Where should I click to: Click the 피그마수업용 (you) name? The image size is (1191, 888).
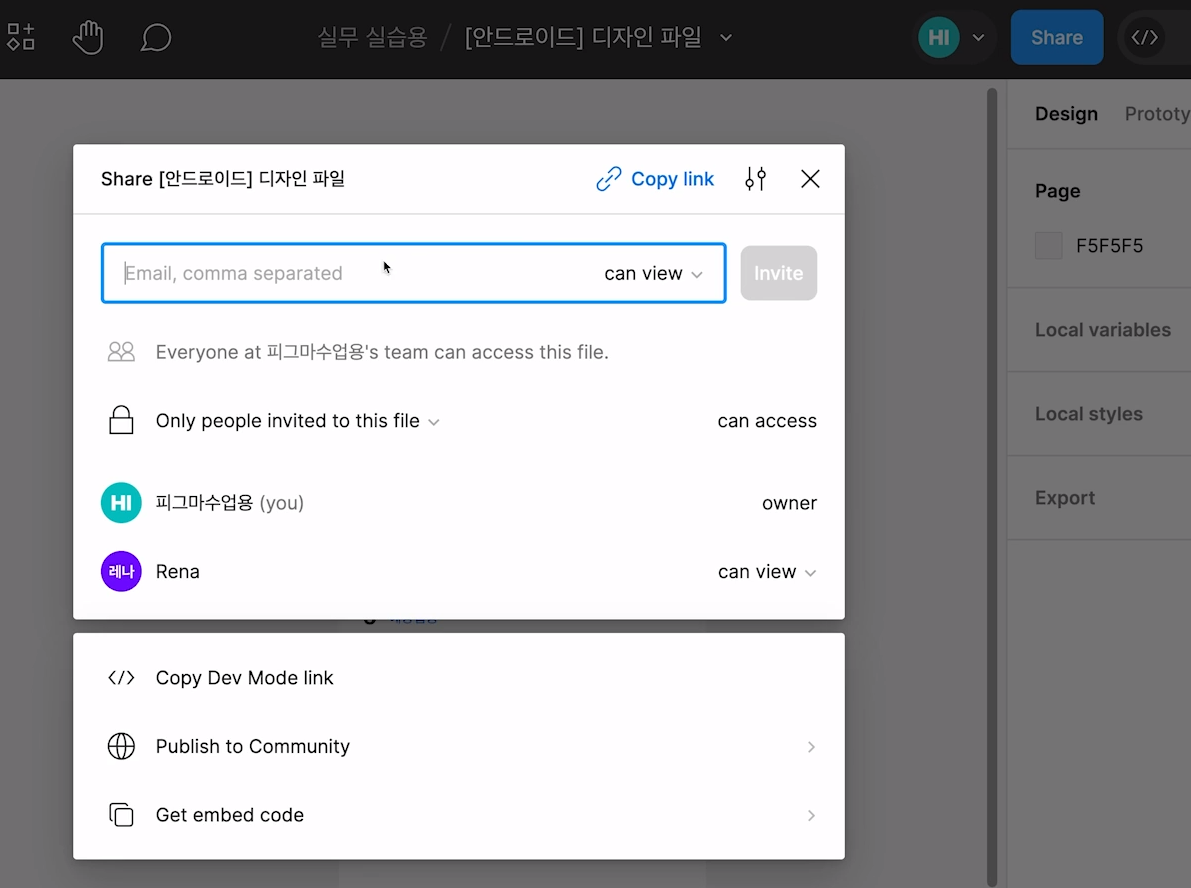click(x=229, y=503)
